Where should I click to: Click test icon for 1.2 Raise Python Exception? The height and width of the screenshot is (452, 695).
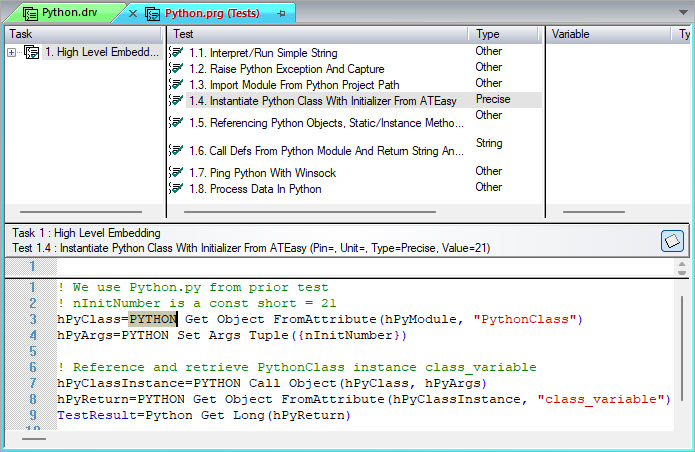(176, 68)
